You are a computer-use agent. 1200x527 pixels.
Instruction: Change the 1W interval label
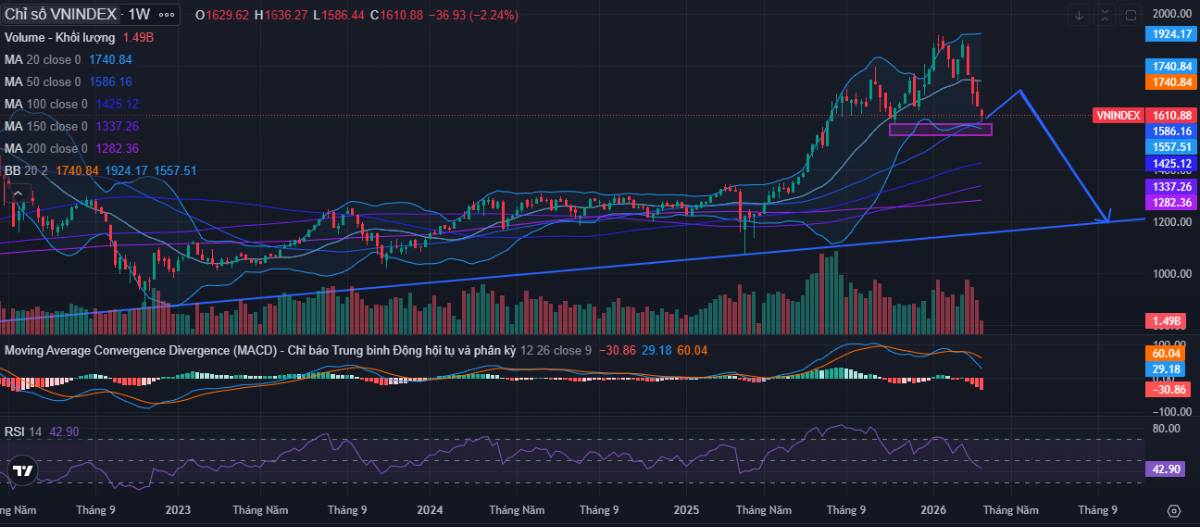click(139, 15)
